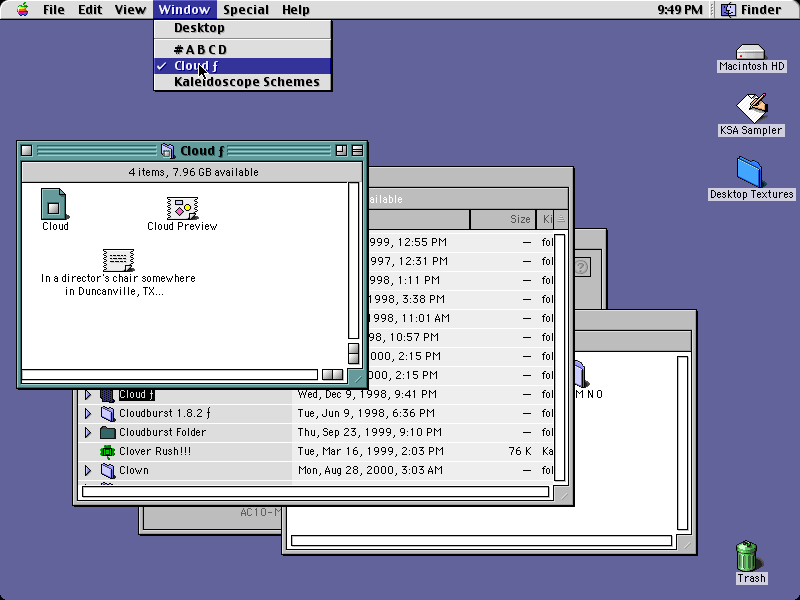This screenshot has height=600, width=800.
Task: Click the dark Cloudburst Folder icon
Action: pyautogui.click(x=107, y=433)
